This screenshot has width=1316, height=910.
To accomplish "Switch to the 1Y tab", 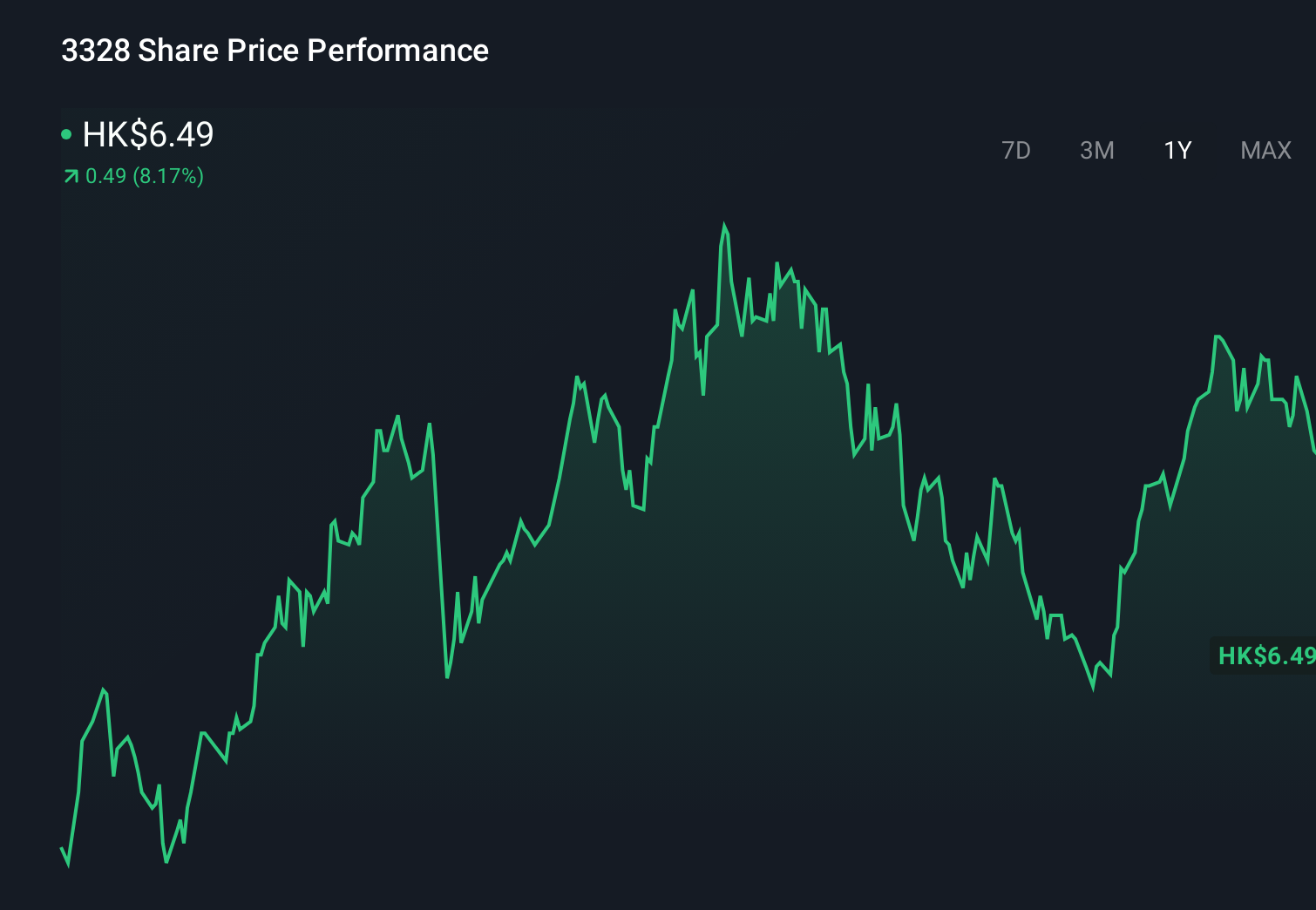I will point(1177,150).
